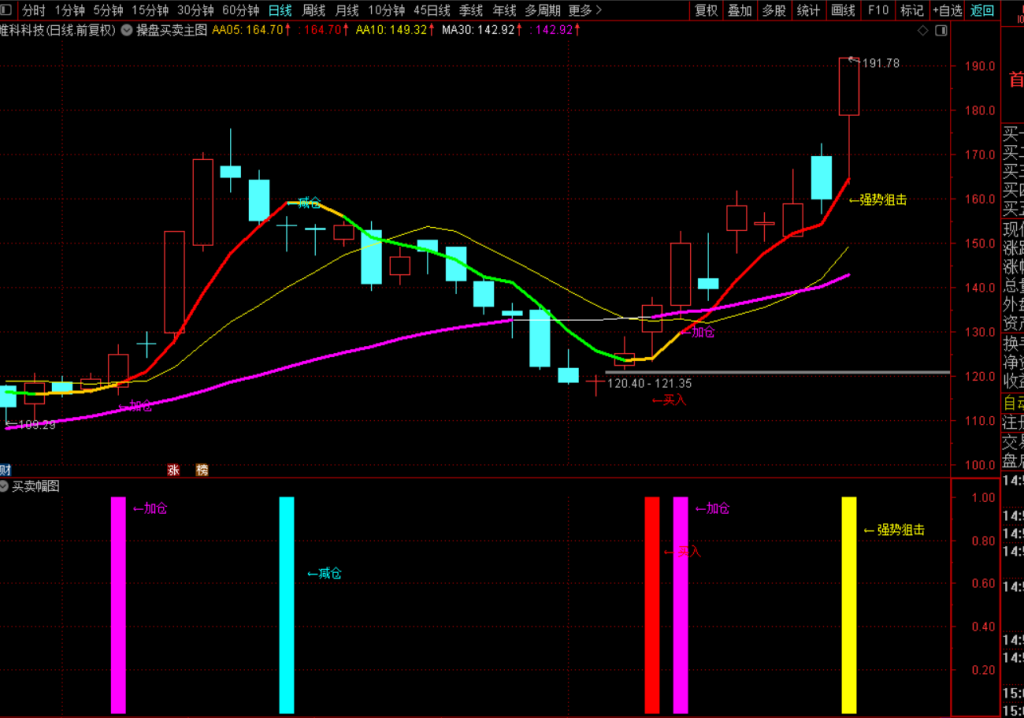Click the red 买入 bar in sub-chart
This screenshot has height=718, width=1024.
[x=652, y=605]
